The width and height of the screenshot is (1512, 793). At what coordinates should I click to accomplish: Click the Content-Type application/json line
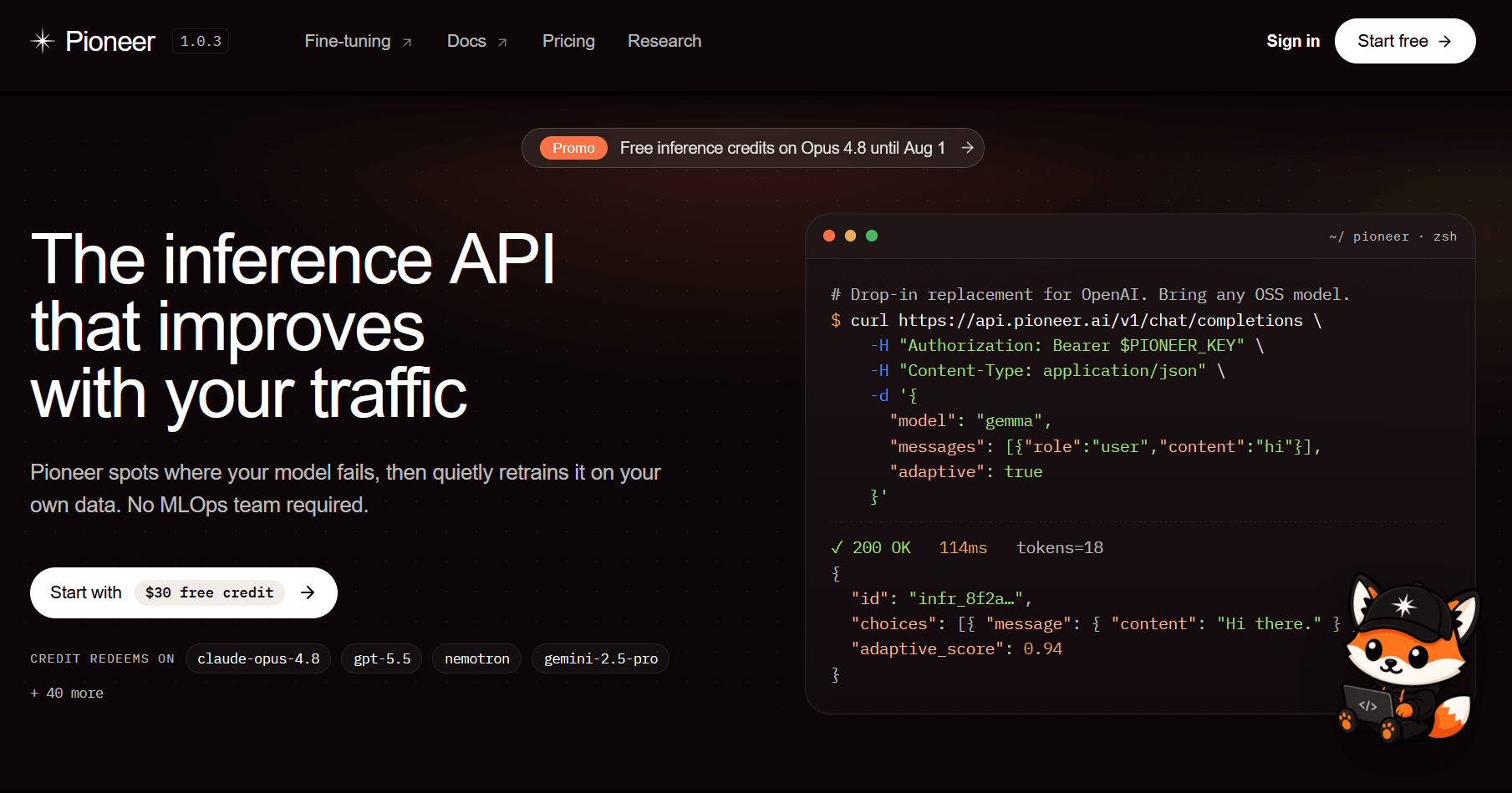pos(1048,370)
